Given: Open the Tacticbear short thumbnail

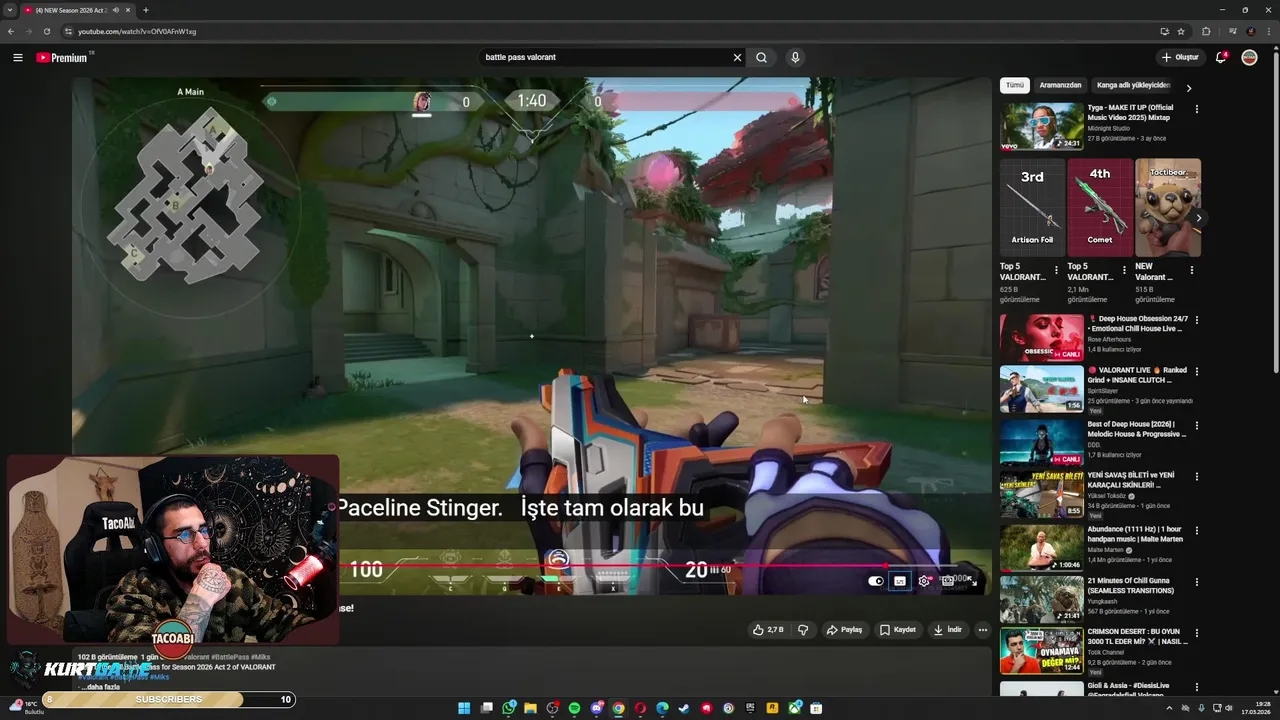Looking at the screenshot, I should [x=1168, y=207].
